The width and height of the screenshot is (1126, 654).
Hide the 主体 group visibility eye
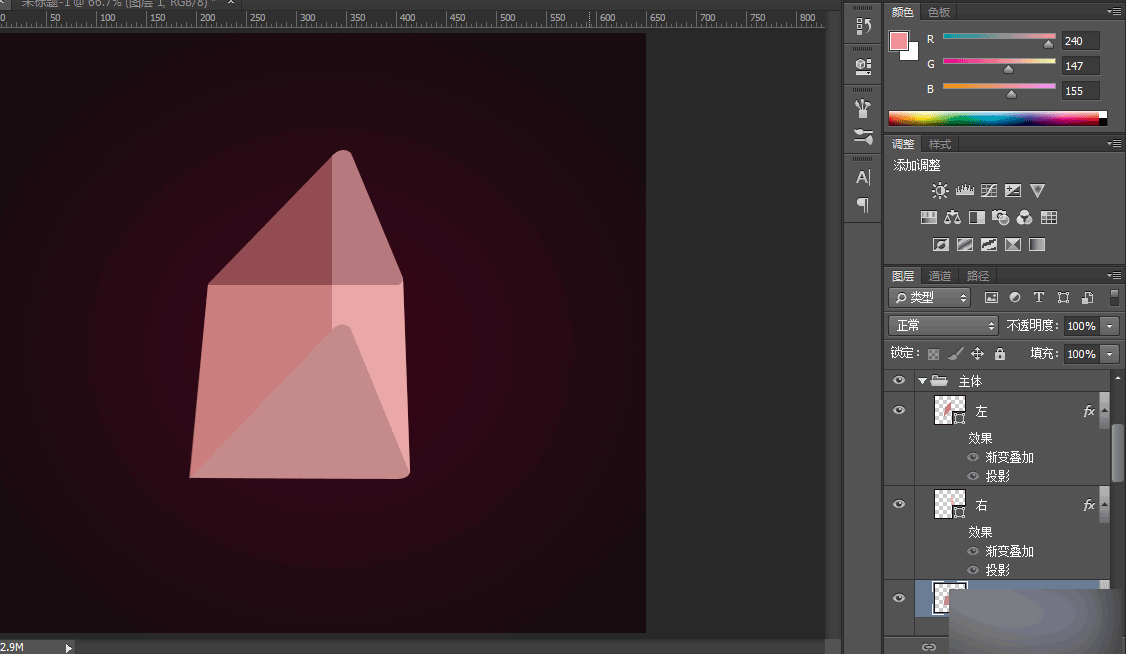coord(898,380)
